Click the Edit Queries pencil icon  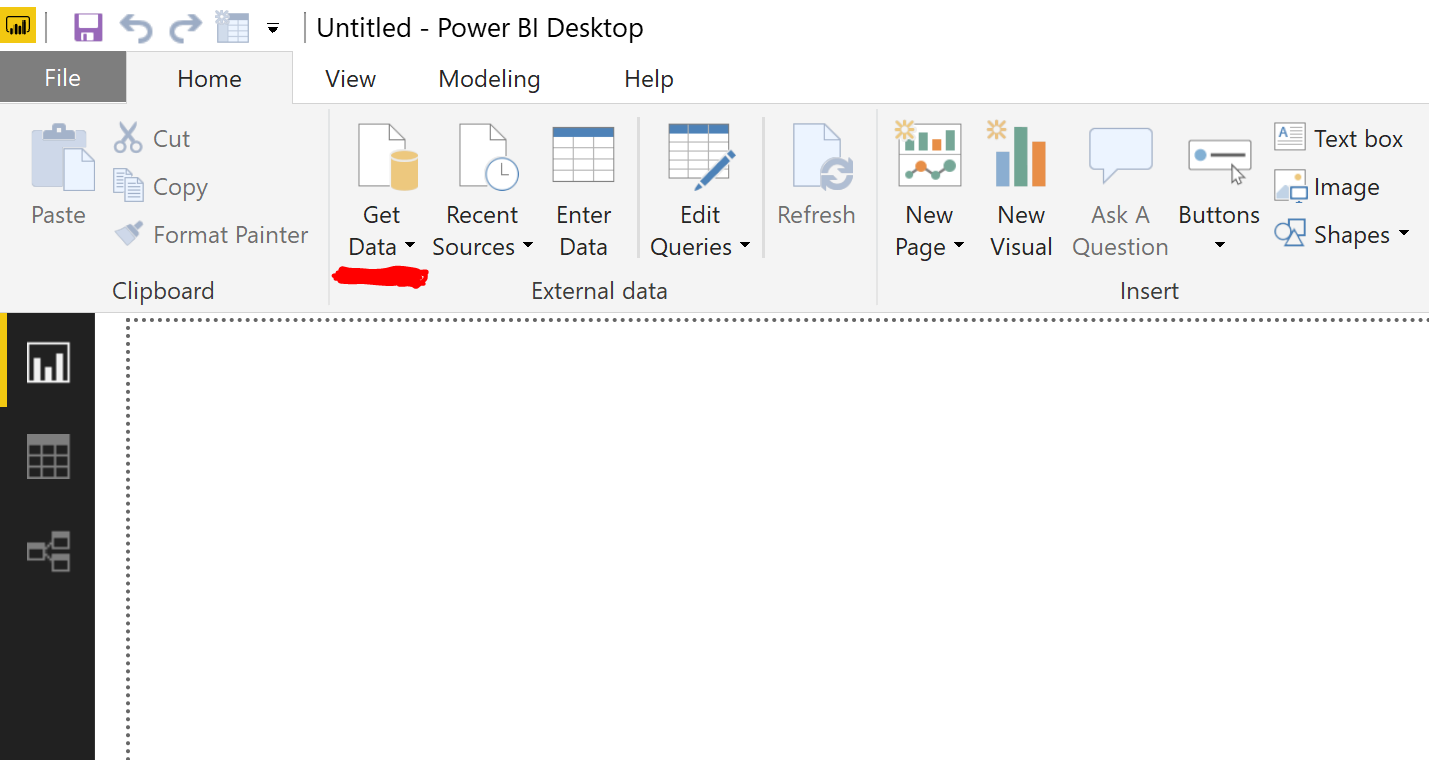tap(701, 157)
